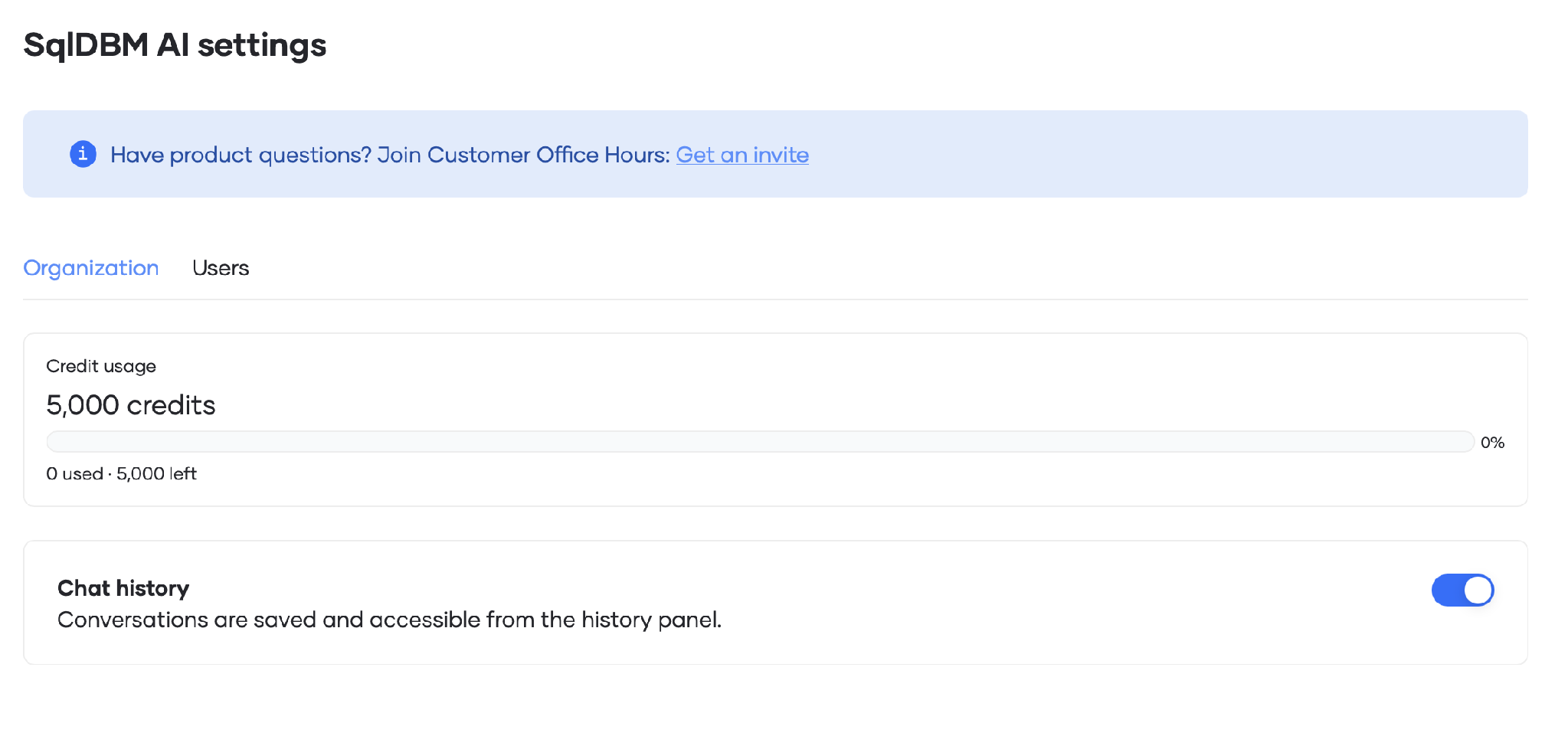Click the blue info icon in the banner
The width and height of the screenshot is (1568, 736).
click(x=83, y=154)
